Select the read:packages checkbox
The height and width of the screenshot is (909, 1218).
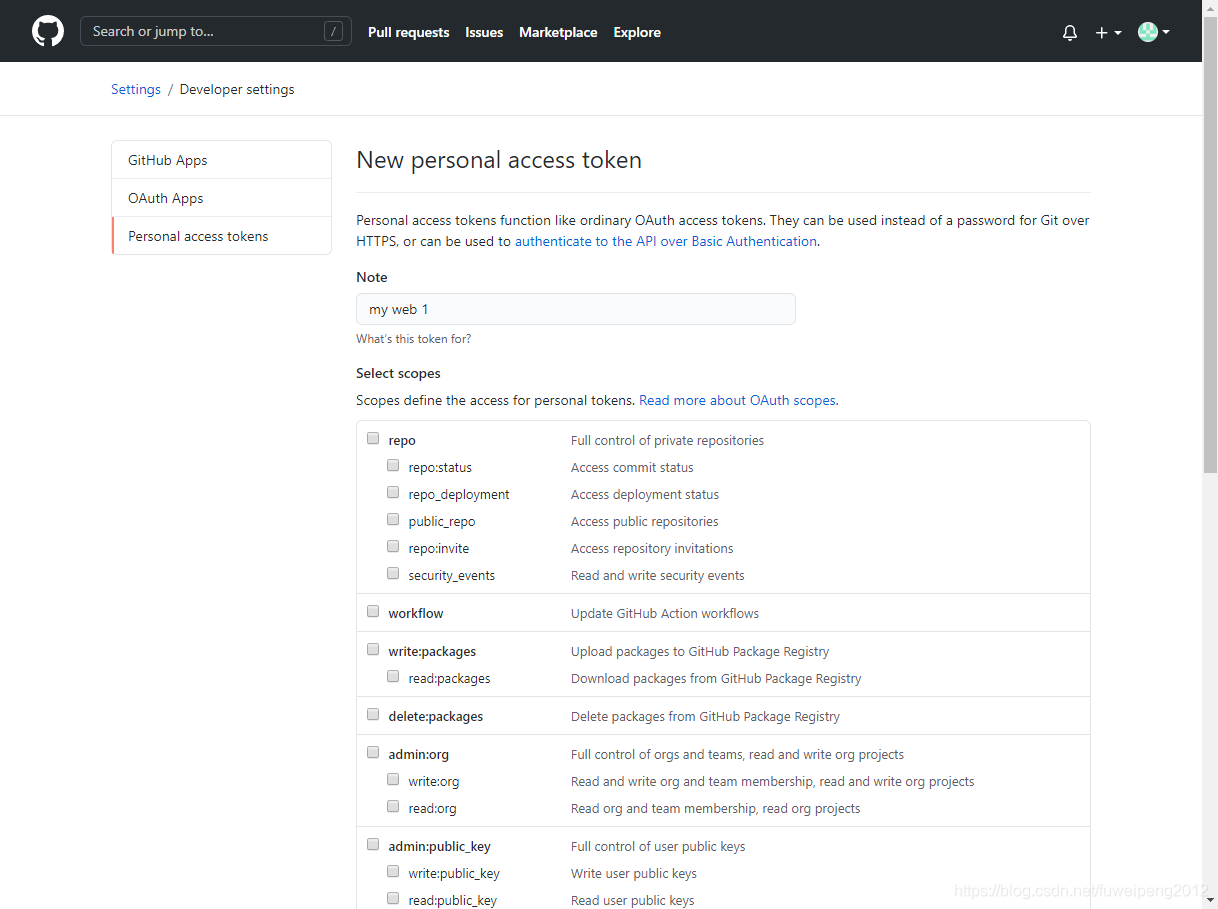[393, 677]
